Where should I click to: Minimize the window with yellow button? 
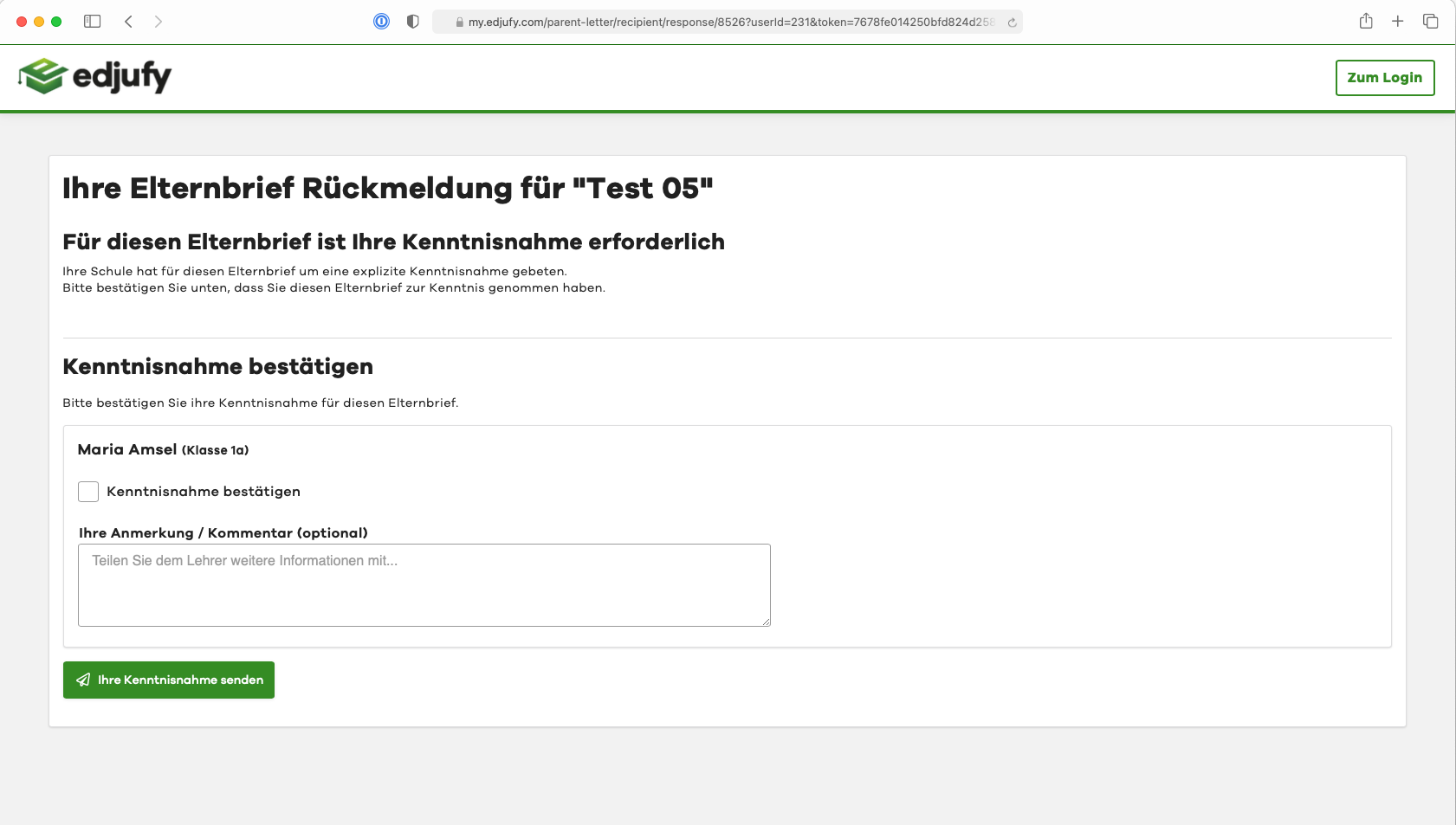[39, 22]
